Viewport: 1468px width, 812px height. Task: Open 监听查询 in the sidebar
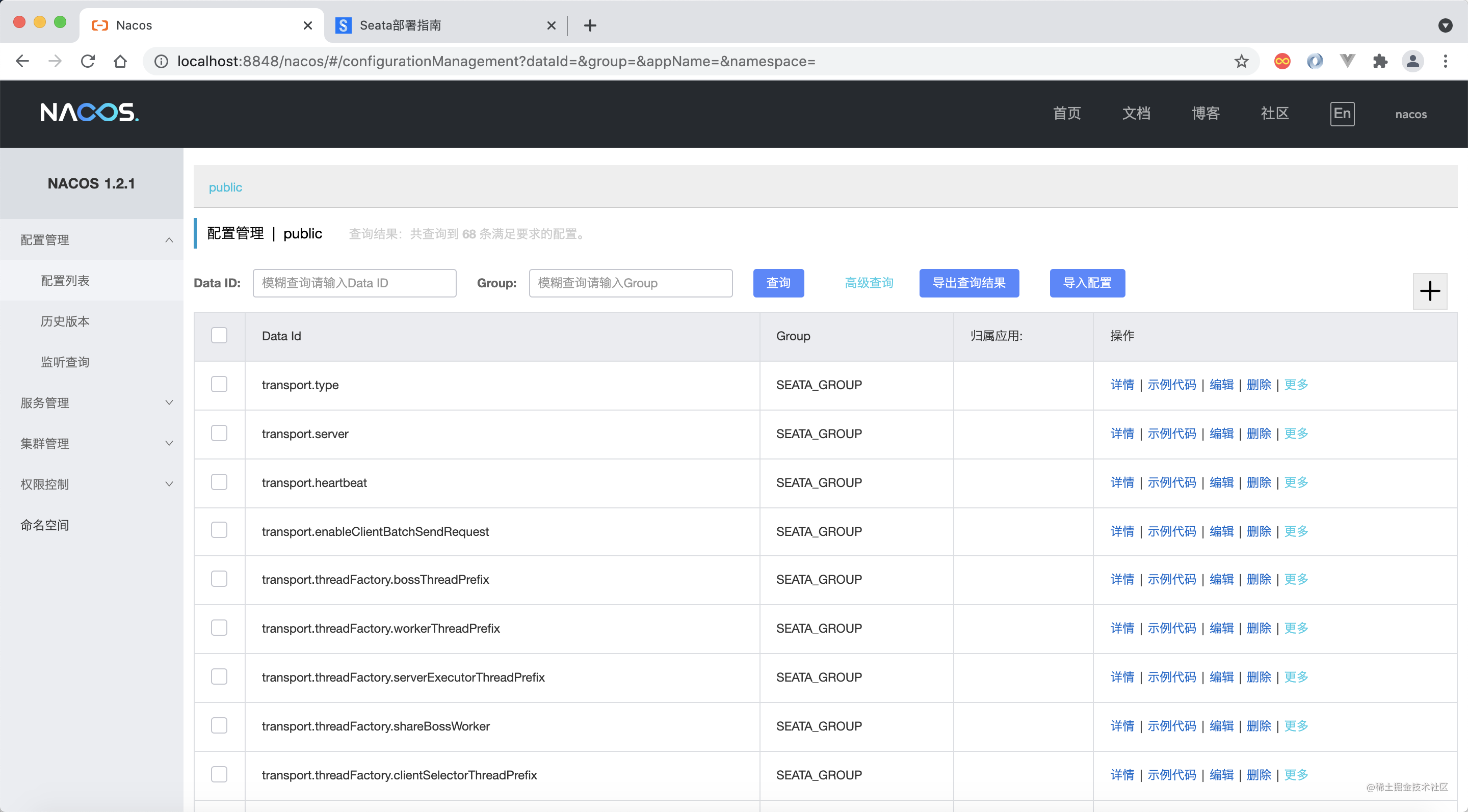(x=65, y=362)
